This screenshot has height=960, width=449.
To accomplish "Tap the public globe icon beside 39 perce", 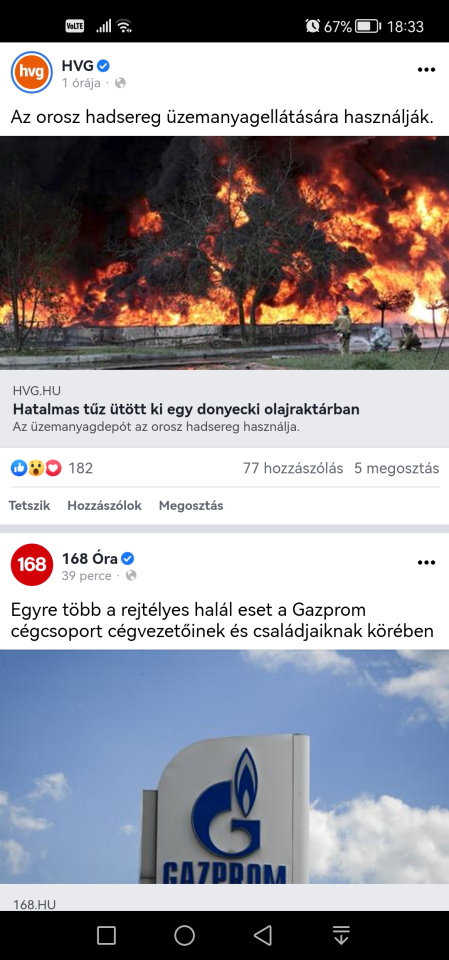I will [131, 576].
